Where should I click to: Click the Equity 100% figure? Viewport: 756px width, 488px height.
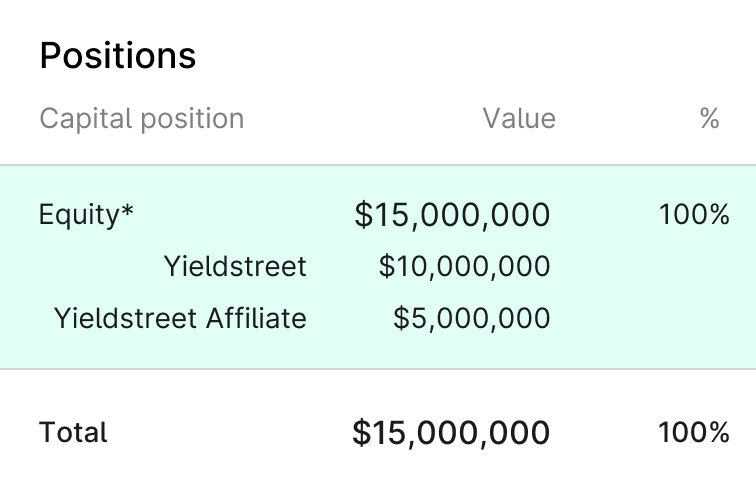[694, 214]
